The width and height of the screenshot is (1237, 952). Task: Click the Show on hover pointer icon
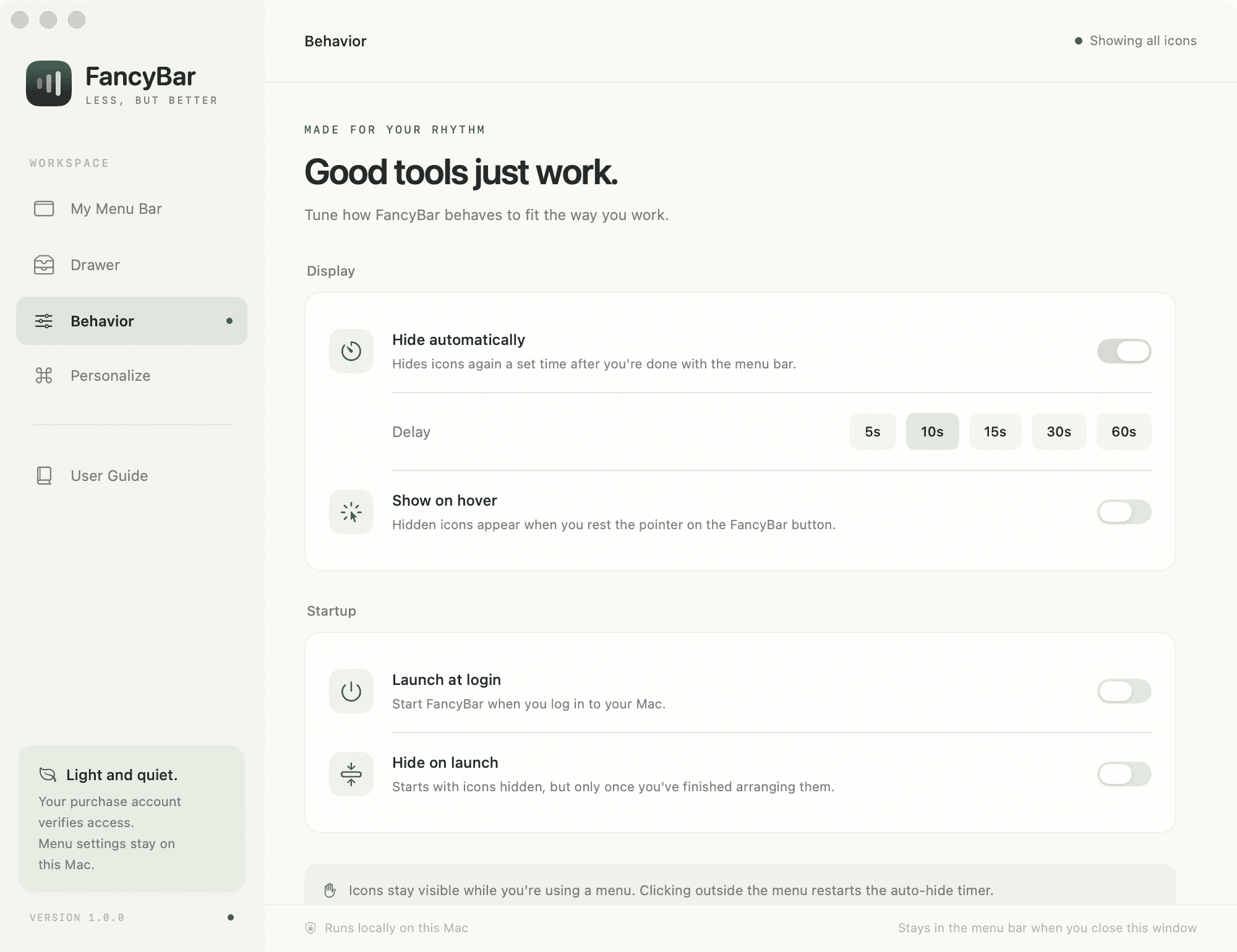(x=351, y=512)
